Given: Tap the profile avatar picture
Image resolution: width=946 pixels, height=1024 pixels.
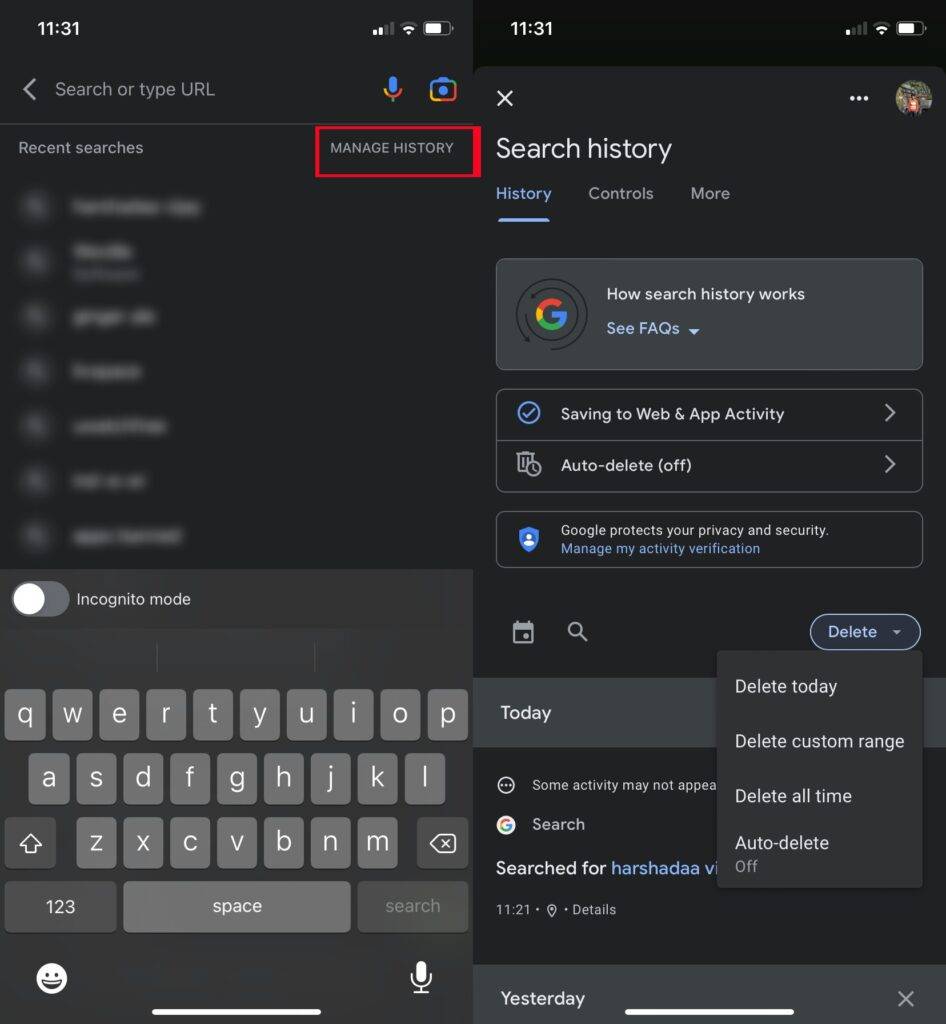Looking at the screenshot, I should pyautogui.click(x=913, y=98).
